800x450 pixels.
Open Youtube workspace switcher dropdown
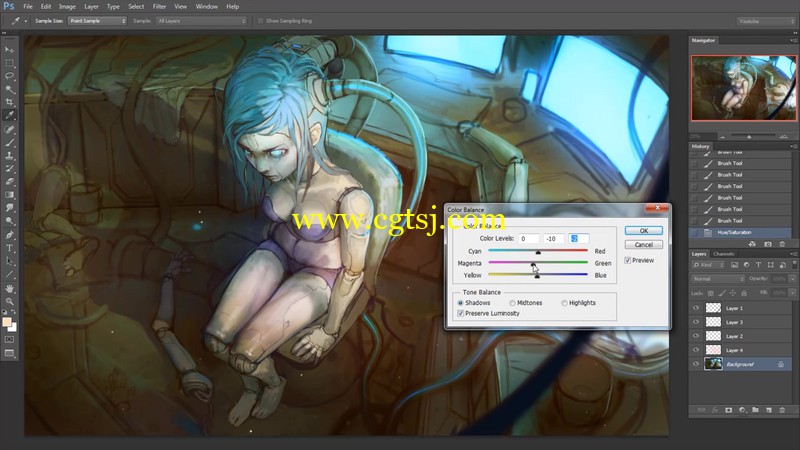tap(766, 21)
